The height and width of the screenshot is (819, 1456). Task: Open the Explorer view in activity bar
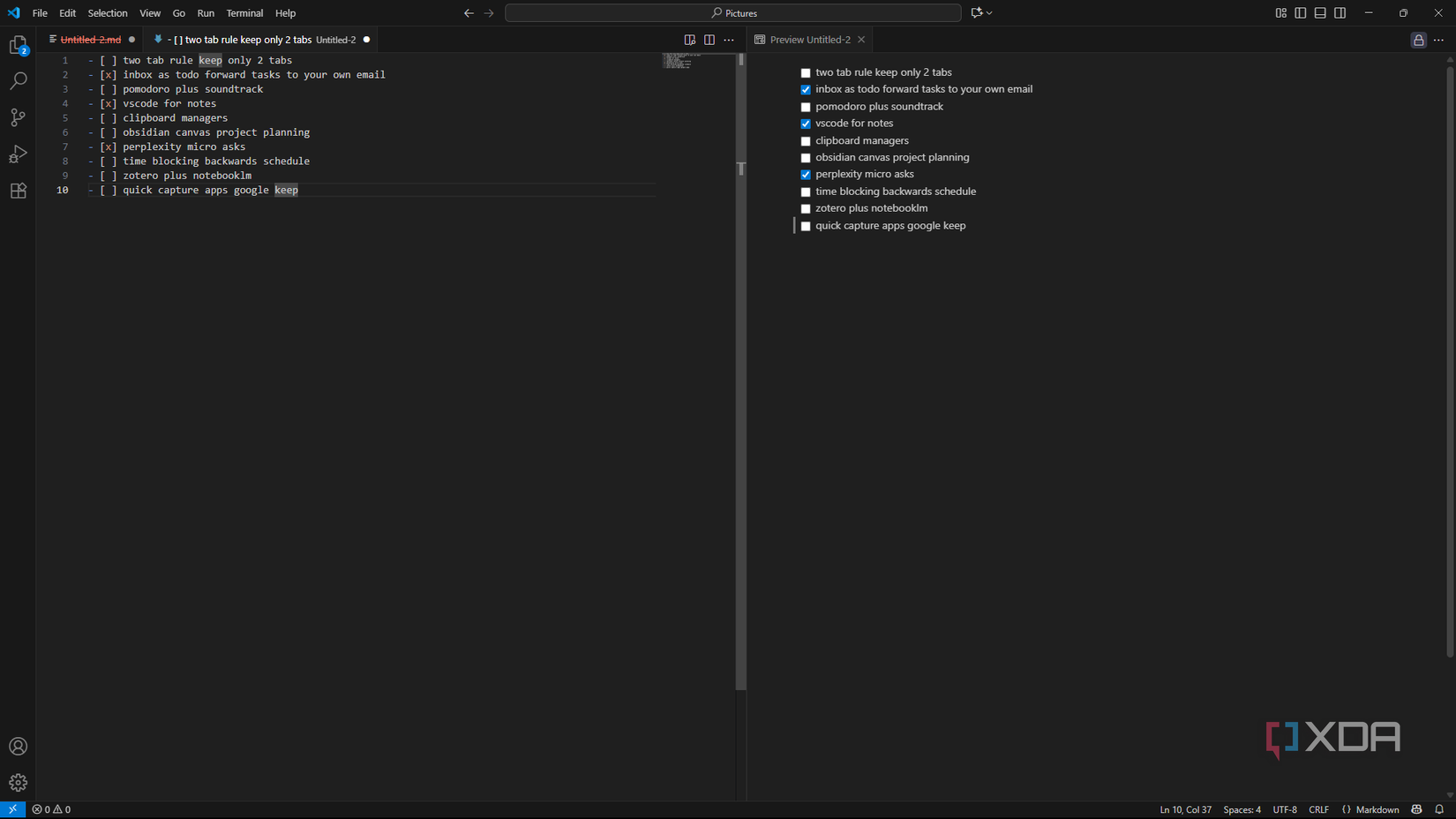pos(18,45)
